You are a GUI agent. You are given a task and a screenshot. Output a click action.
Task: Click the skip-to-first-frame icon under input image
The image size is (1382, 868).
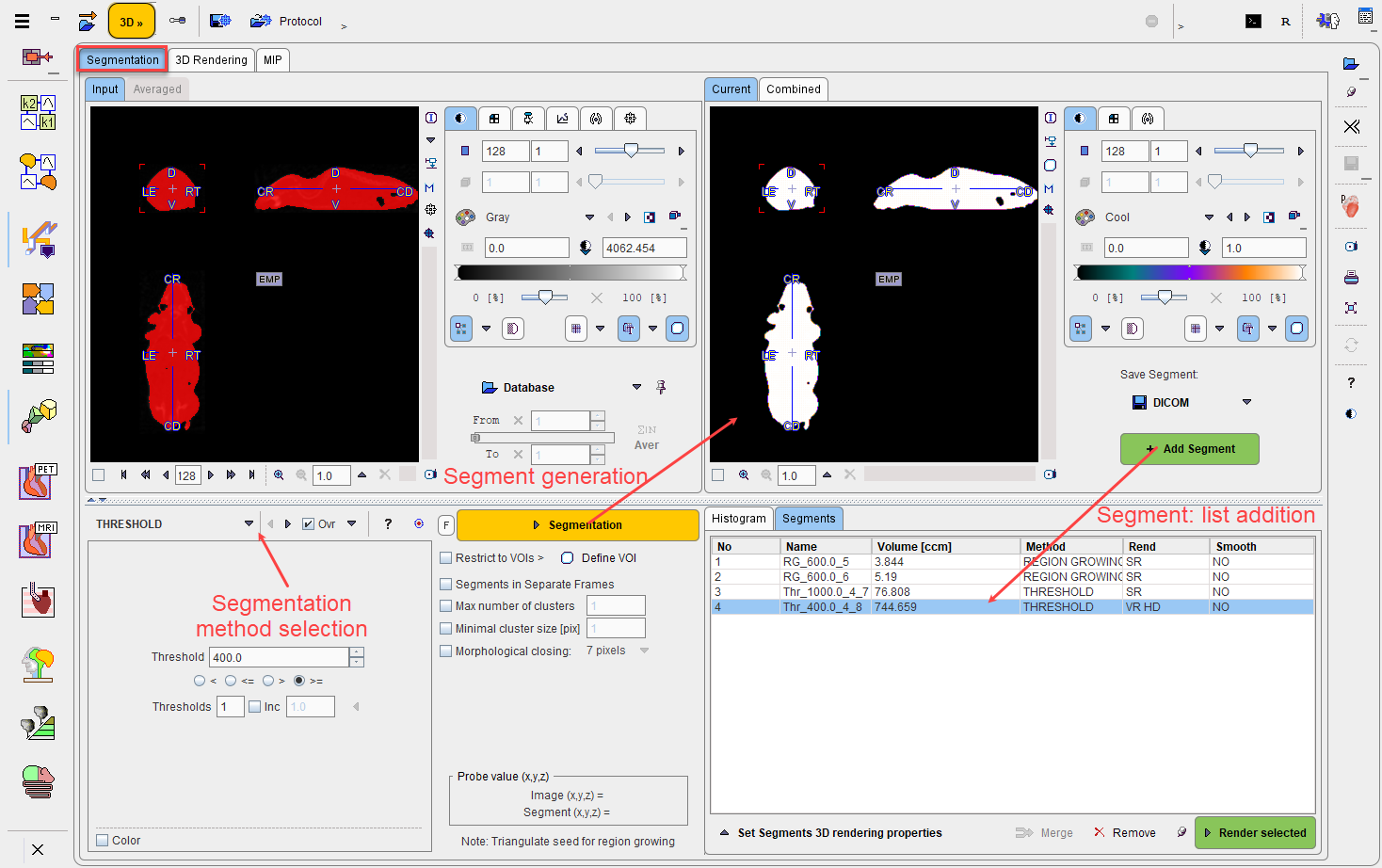pos(122,475)
